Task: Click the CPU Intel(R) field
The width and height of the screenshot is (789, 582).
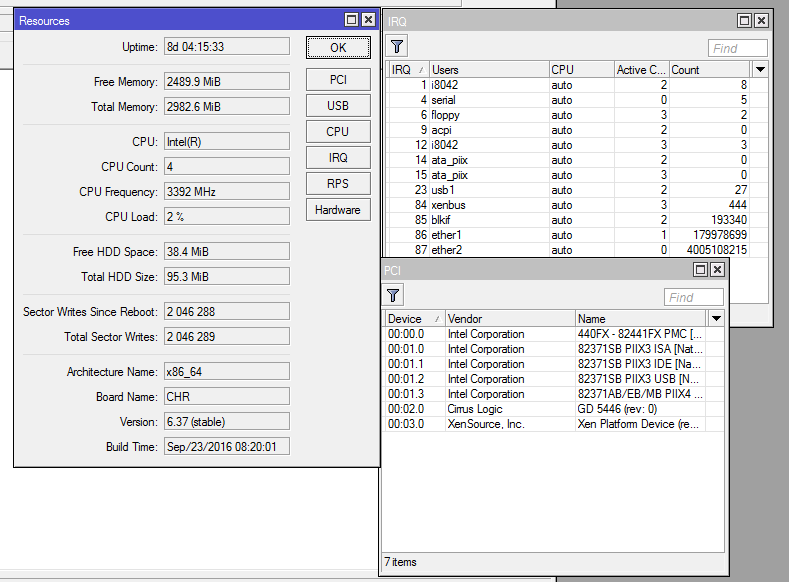Action: (227, 142)
